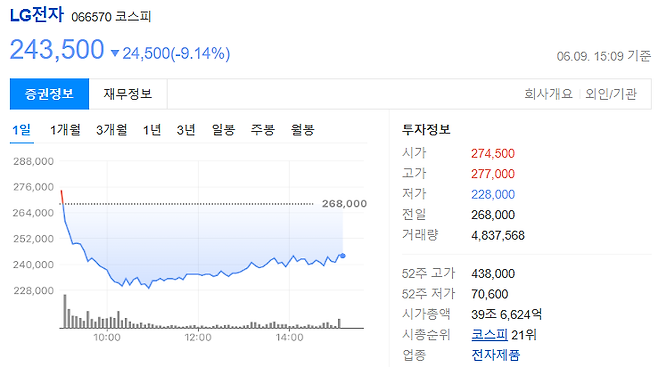The width and height of the screenshot is (658, 367).
Task: Select the 3년 chart period
Action: (186, 130)
